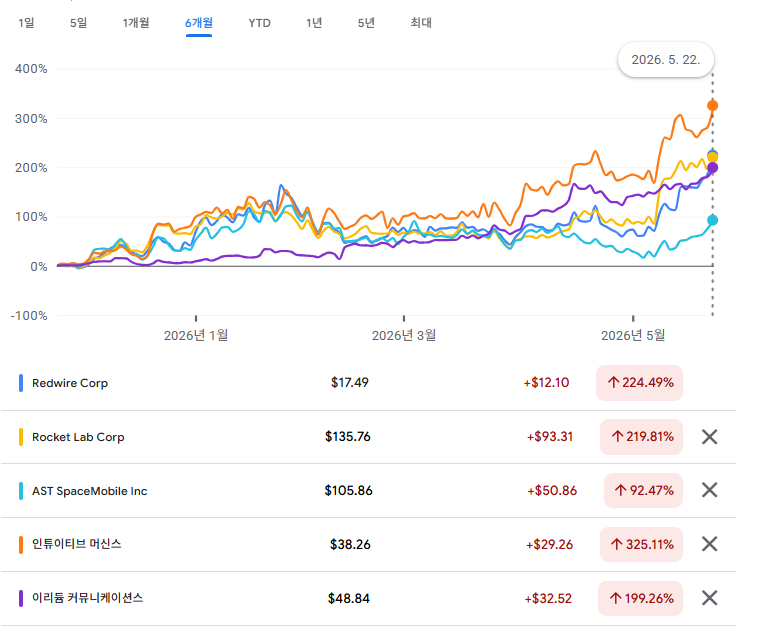The image size is (758, 632).
Task: Click the Redwire blue color marker
Action: click(x=21, y=383)
